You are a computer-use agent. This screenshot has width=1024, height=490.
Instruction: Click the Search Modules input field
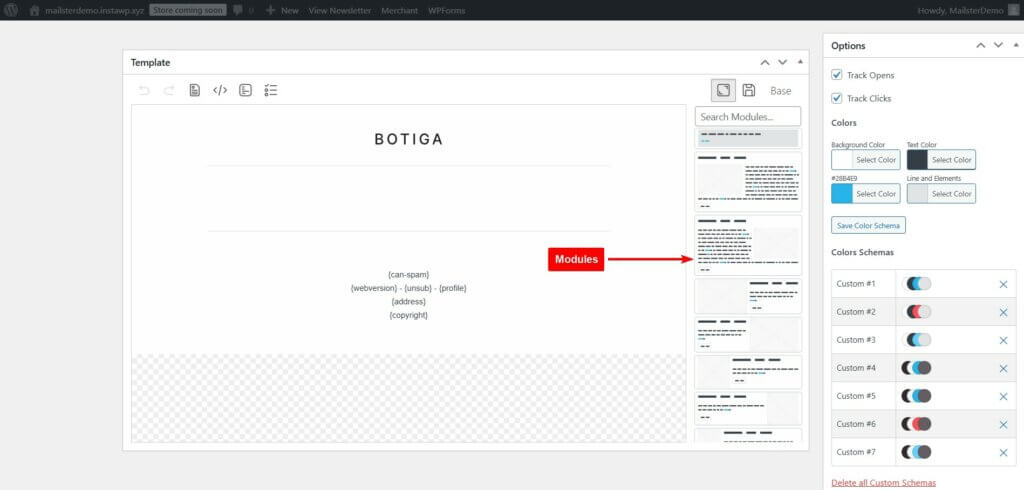point(747,117)
